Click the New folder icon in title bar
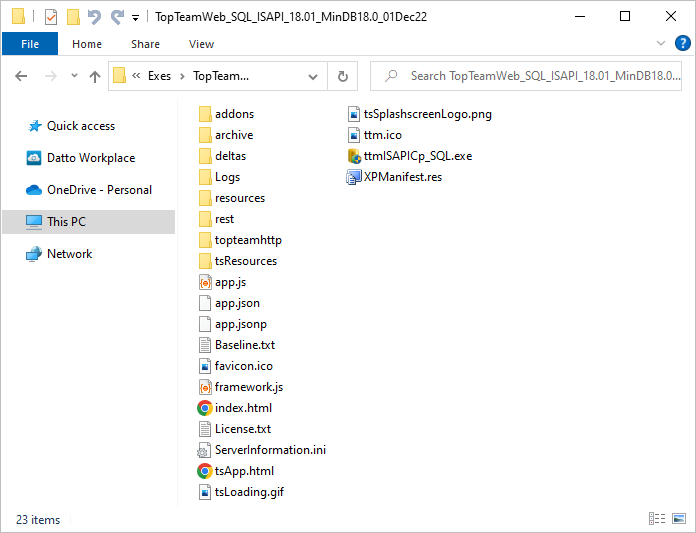The height and width of the screenshot is (533, 696). coord(73,17)
